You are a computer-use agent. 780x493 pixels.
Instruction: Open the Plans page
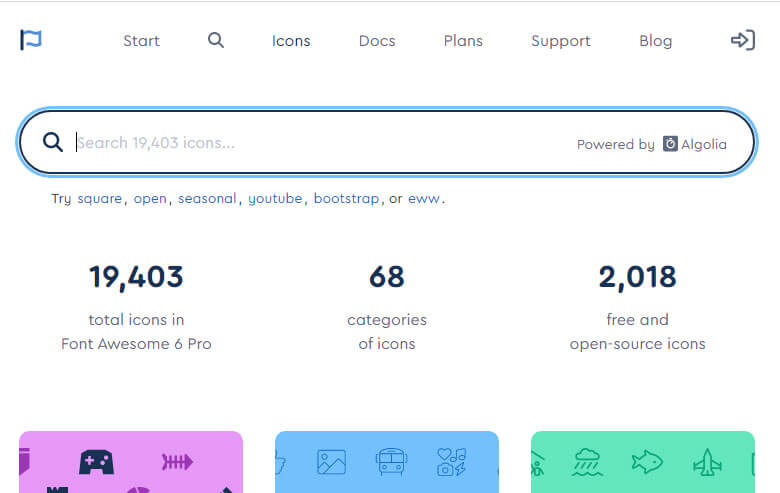[x=463, y=41]
